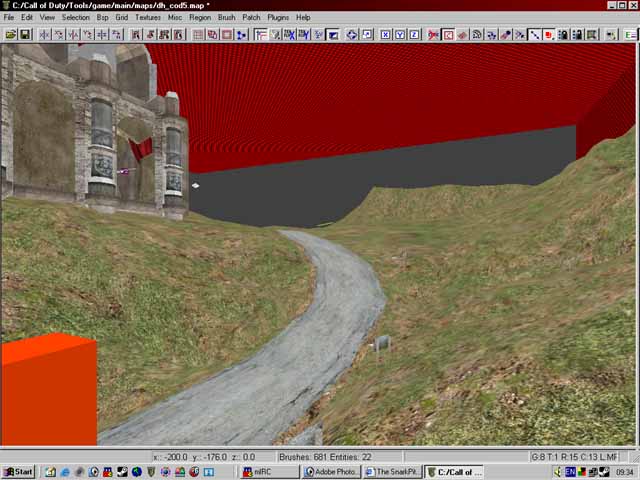Click the Save floppy disk icon
This screenshot has width=640, height=480.
pyautogui.click(x=25, y=34)
